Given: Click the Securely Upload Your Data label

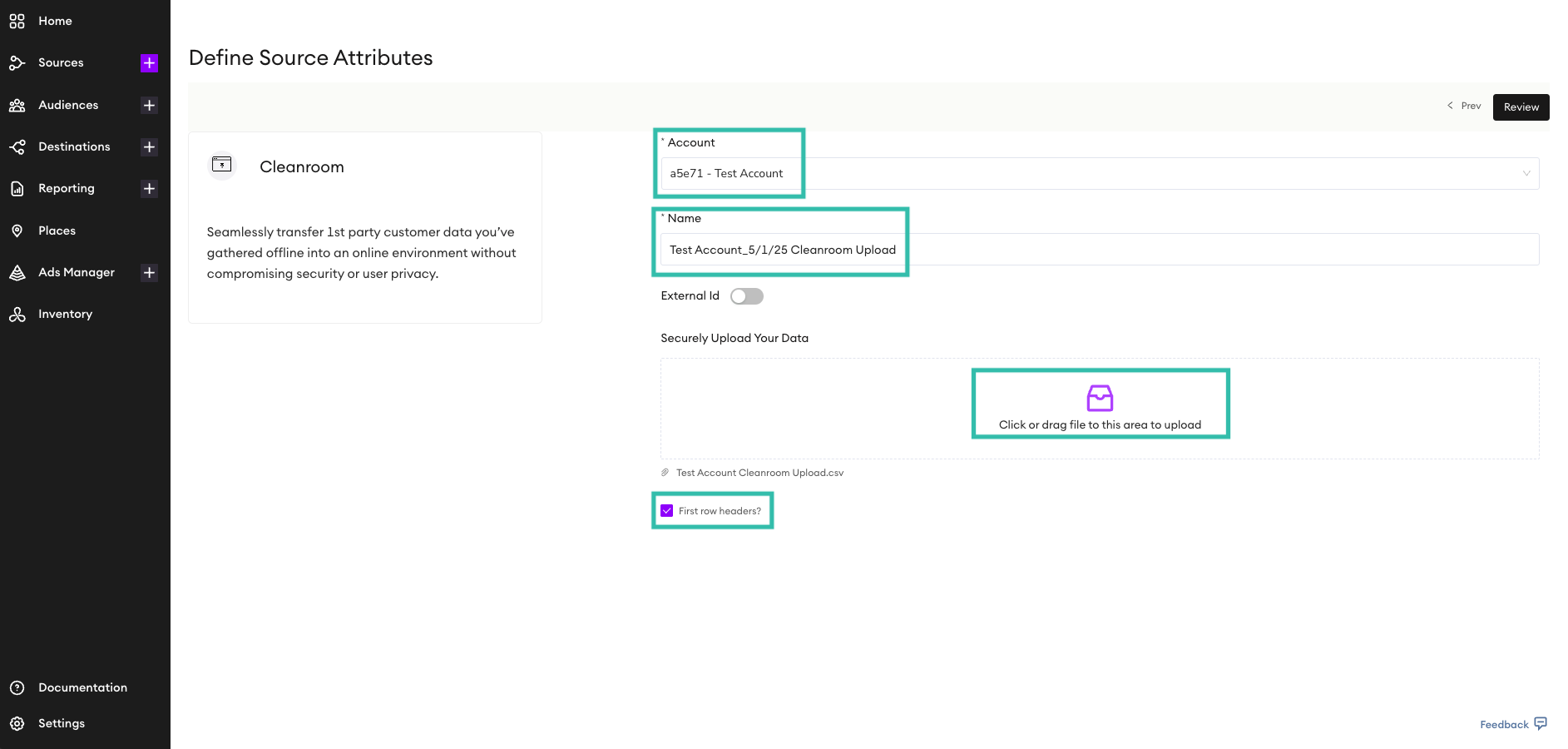Looking at the screenshot, I should click(735, 338).
